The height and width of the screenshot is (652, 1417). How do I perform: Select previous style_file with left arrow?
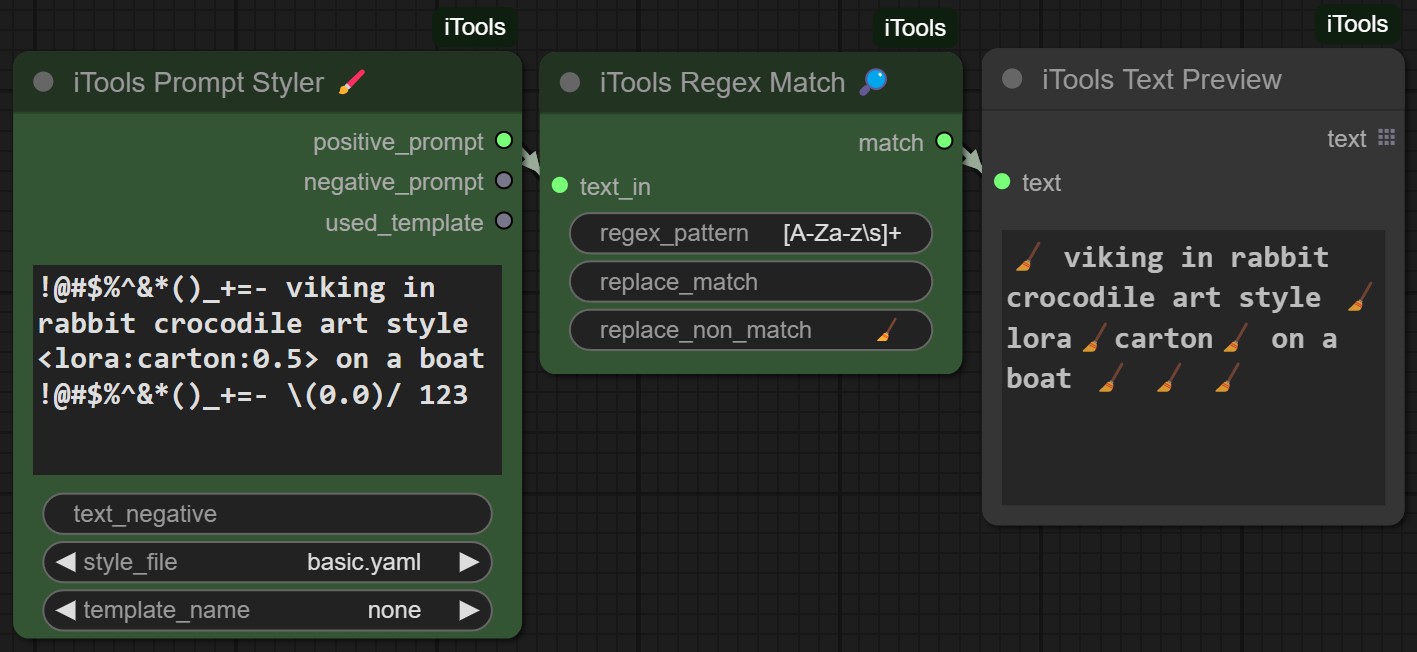66,562
